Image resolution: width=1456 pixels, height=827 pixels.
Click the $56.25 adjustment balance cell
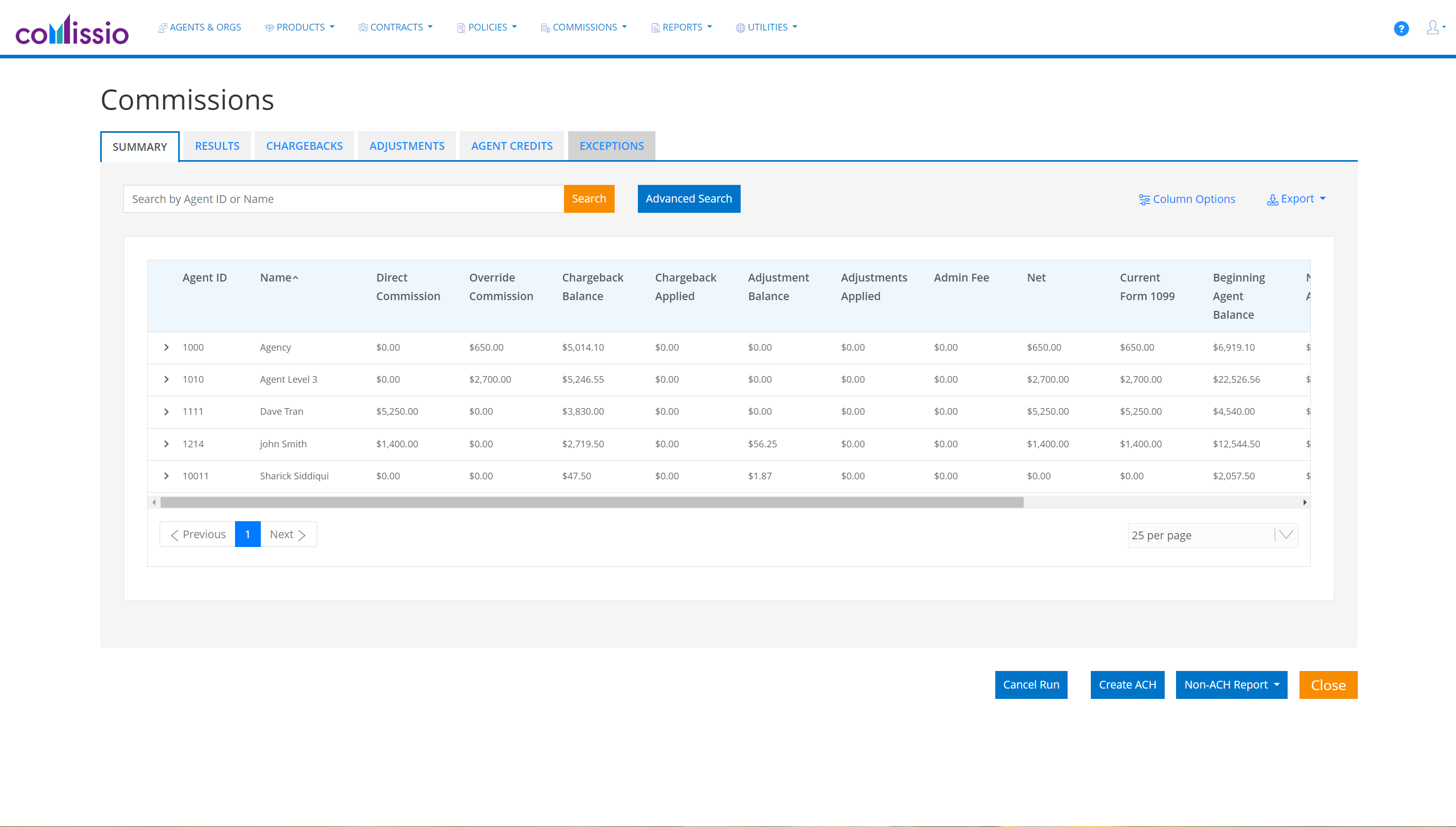pyautogui.click(x=762, y=444)
